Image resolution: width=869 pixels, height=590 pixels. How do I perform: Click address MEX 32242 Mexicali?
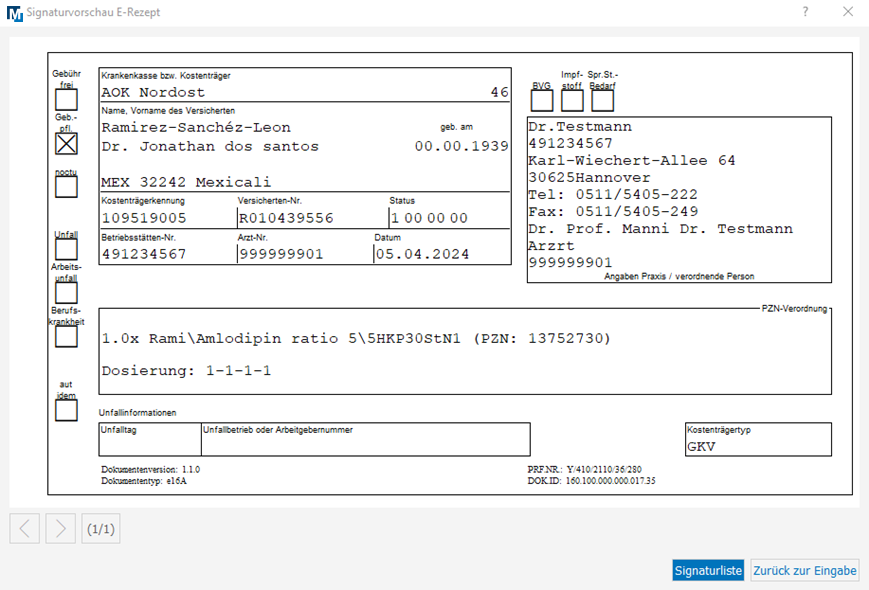[x=186, y=182]
